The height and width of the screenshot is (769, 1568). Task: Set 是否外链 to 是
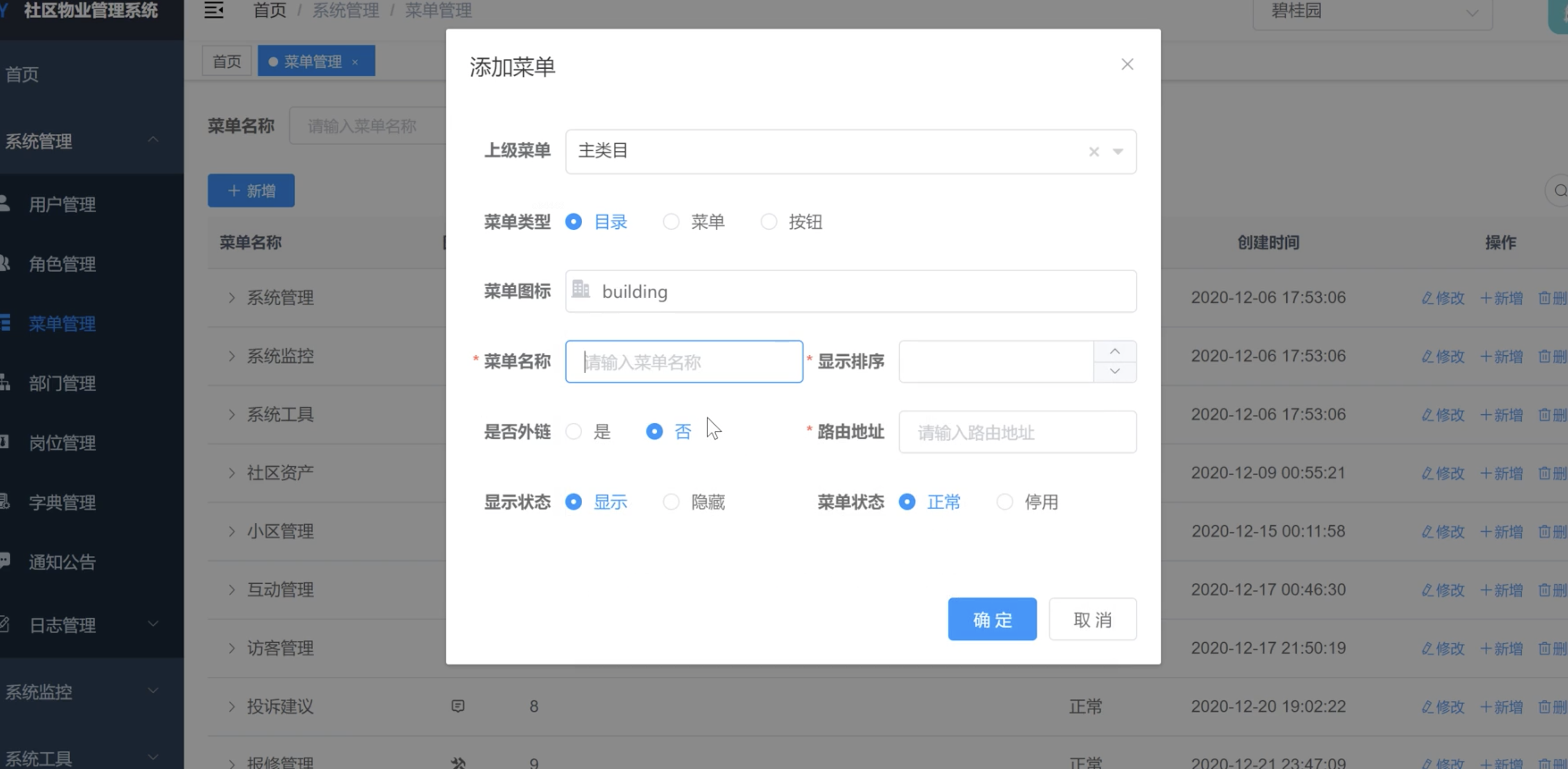tap(587, 432)
